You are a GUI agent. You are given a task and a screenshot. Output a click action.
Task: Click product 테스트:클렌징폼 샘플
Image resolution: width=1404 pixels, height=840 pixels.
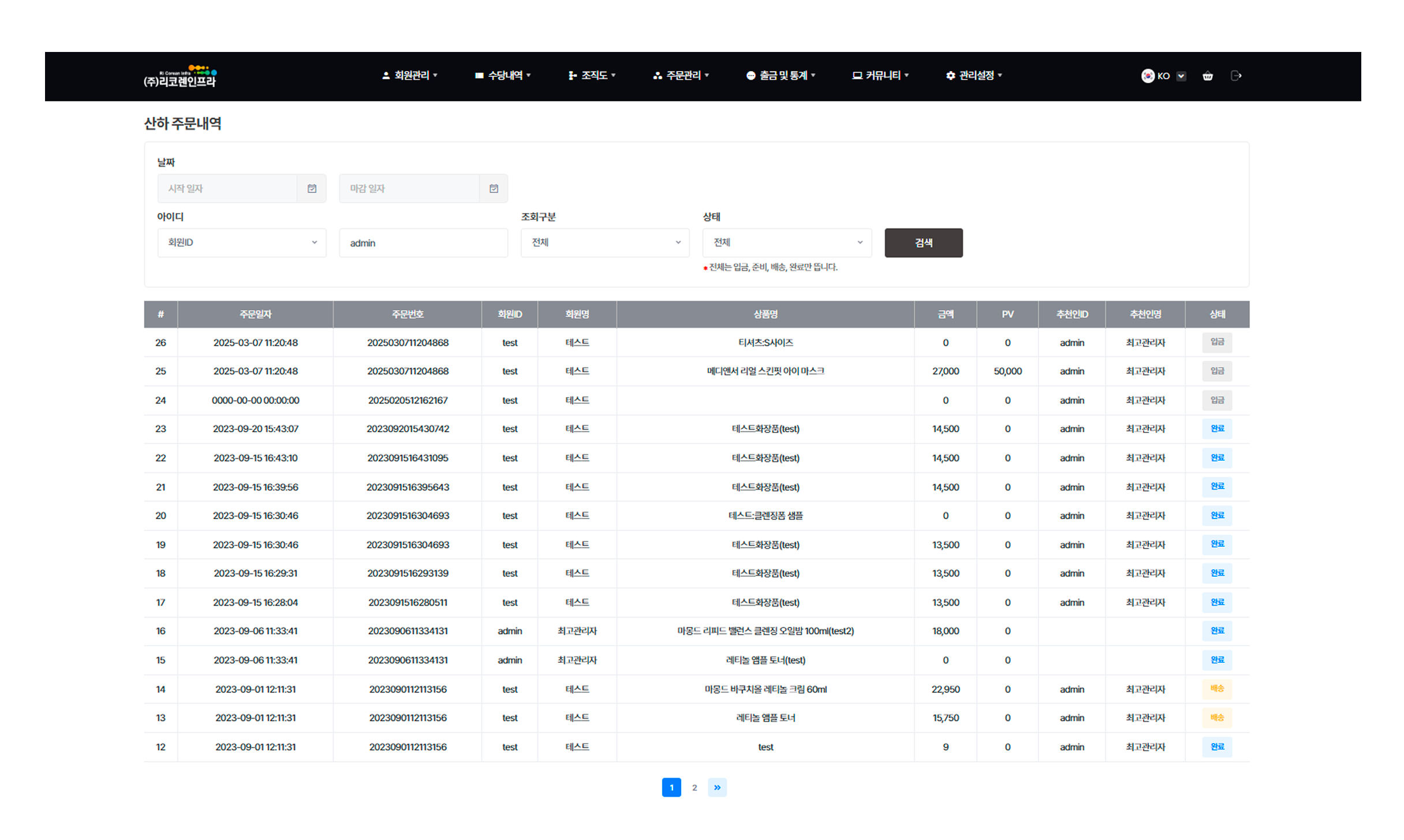(766, 516)
